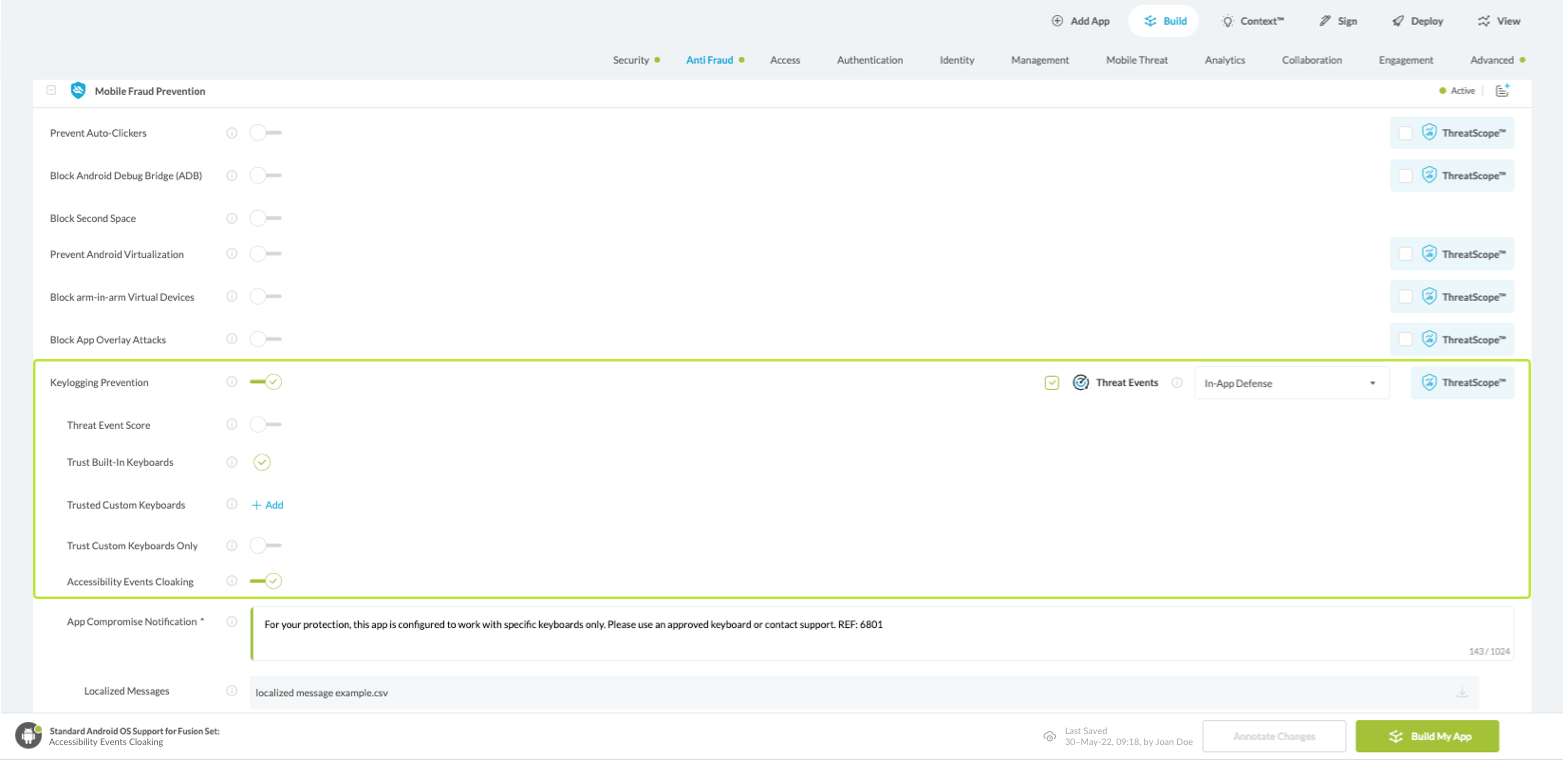Collapse the Mobile Fraud Prevention section
Image resolution: width=1563 pixels, height=760 pixels.
point(50,91)
